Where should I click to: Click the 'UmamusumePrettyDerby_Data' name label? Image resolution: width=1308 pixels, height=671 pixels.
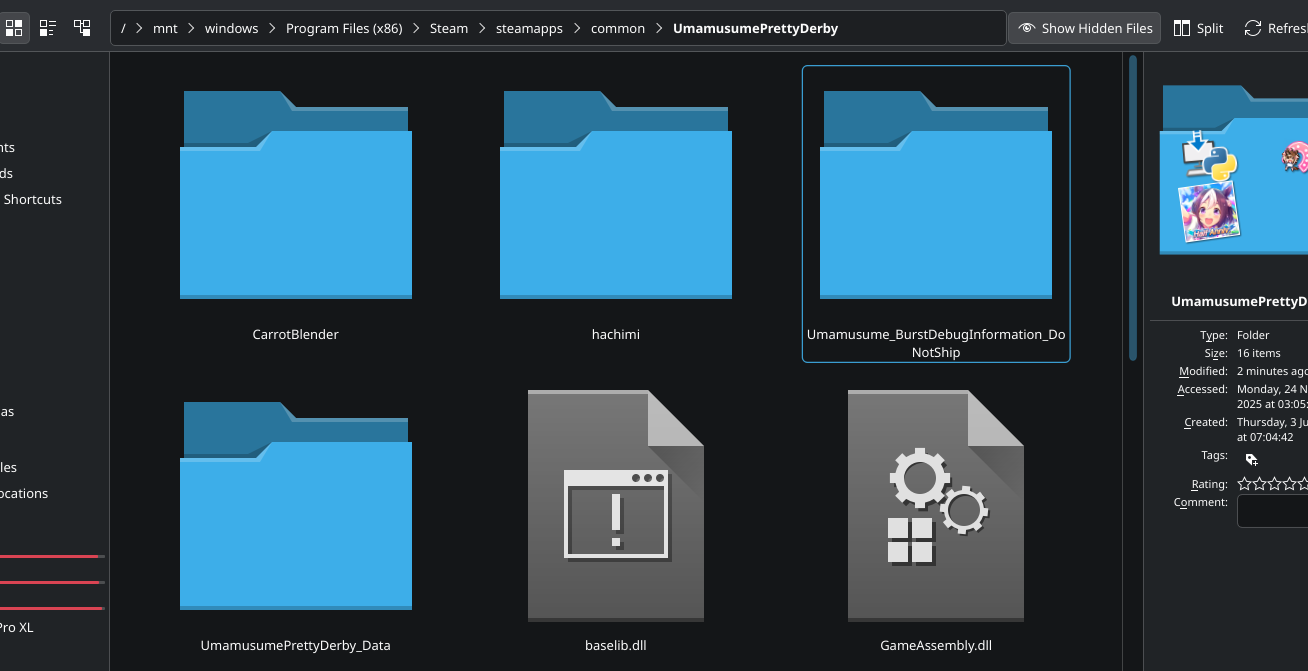296,645
